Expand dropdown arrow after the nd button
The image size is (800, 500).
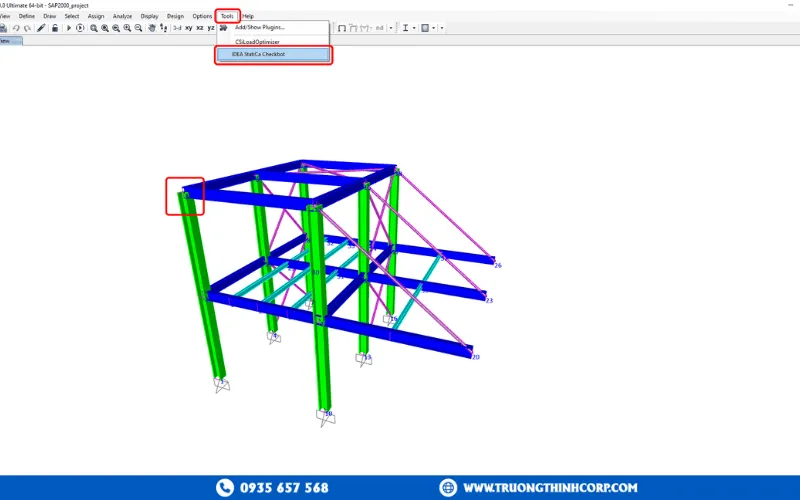click(x=390, y=28)
